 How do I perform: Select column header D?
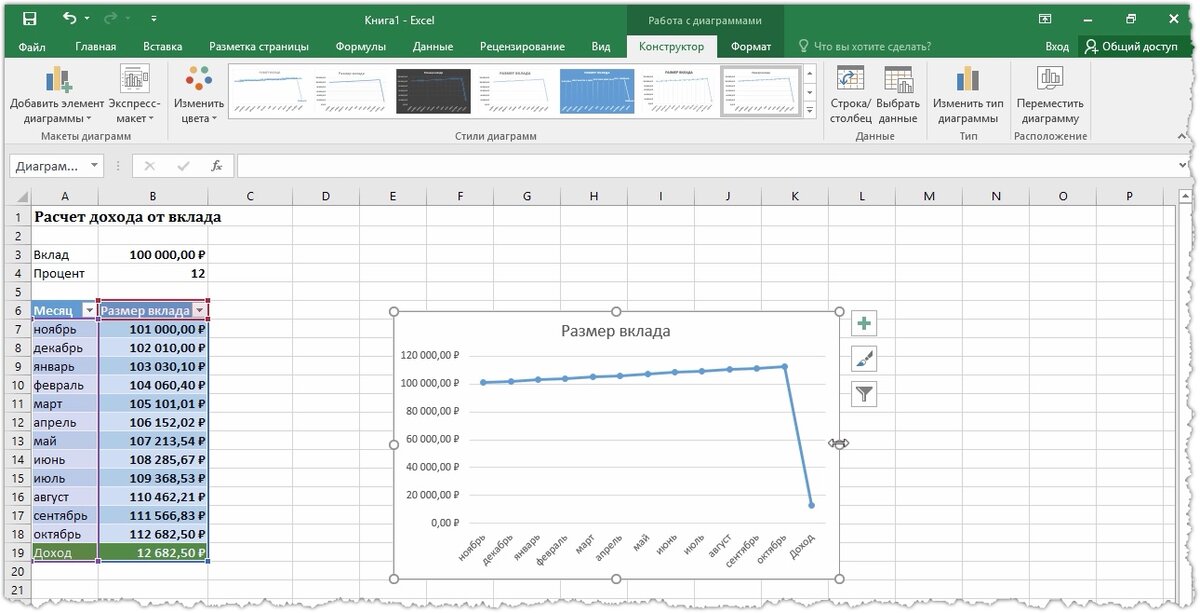325,196
